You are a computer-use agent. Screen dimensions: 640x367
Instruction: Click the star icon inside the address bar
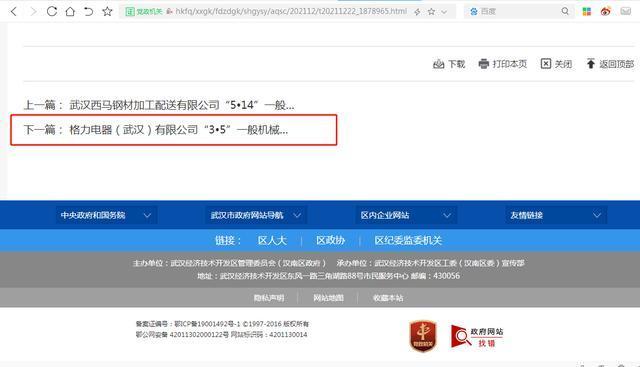click(431, 12)
